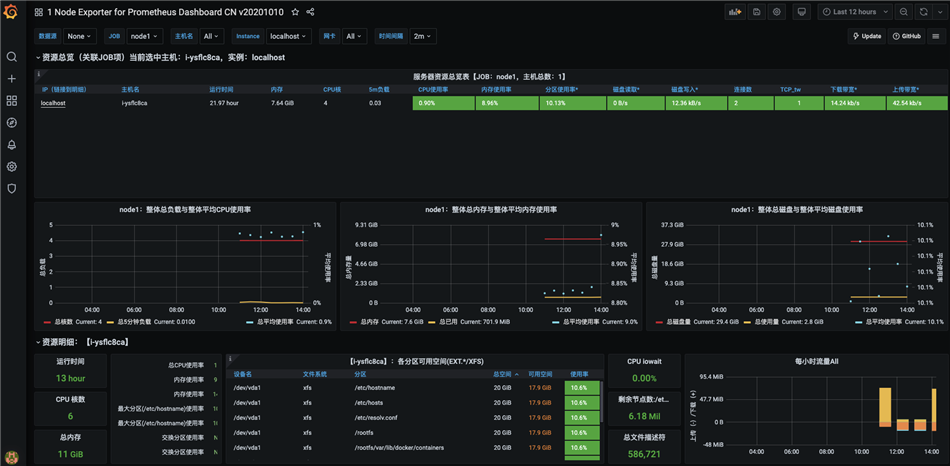950x466 pixels.
Task: Click the info corner of partition space panel
Action: click(230, 358)
